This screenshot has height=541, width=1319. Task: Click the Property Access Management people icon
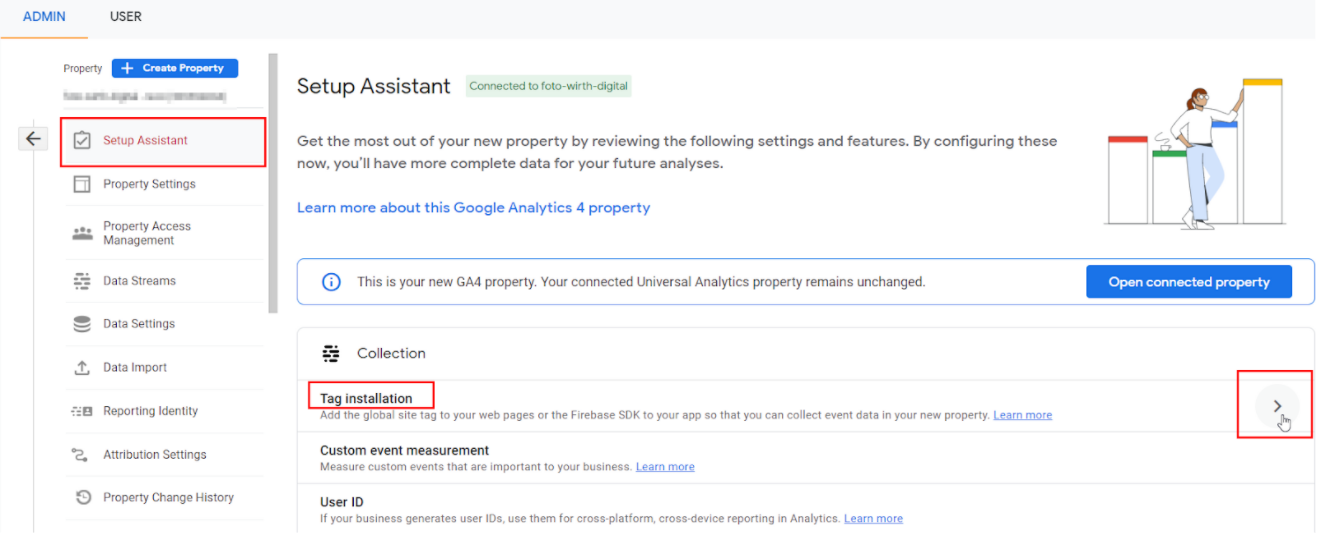click(83, 233)
